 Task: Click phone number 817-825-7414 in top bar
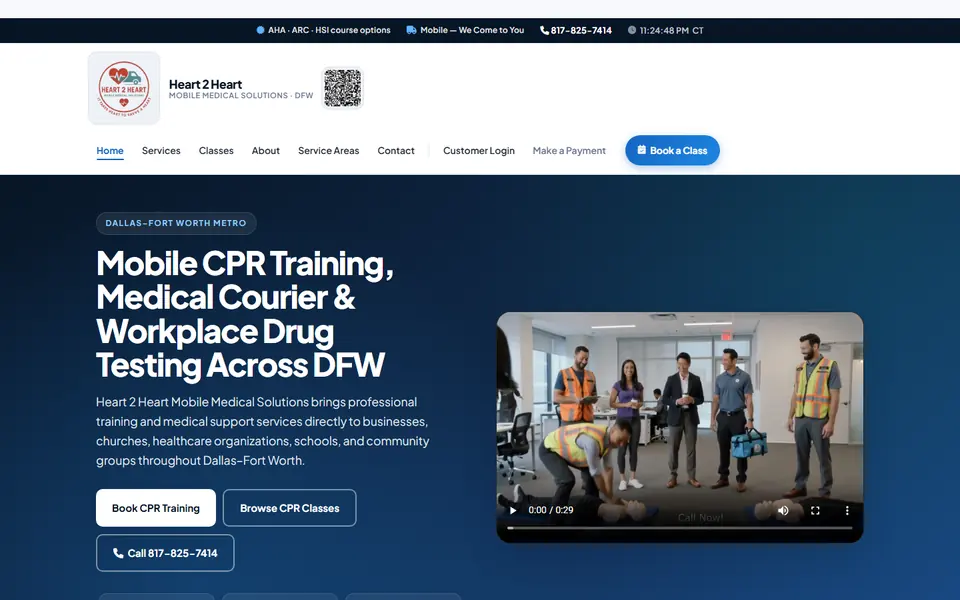[x=581, y=30]
